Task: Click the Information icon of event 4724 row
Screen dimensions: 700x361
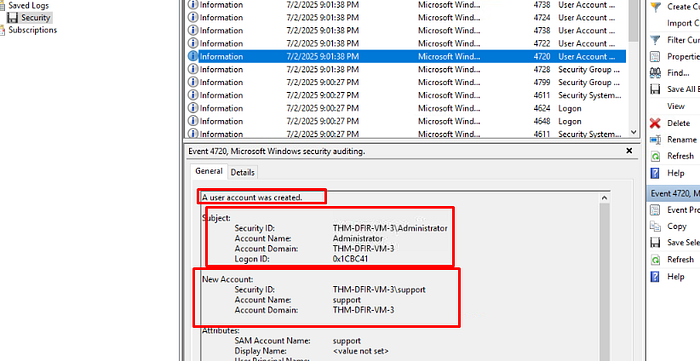Action: click(x=193, y=17)
